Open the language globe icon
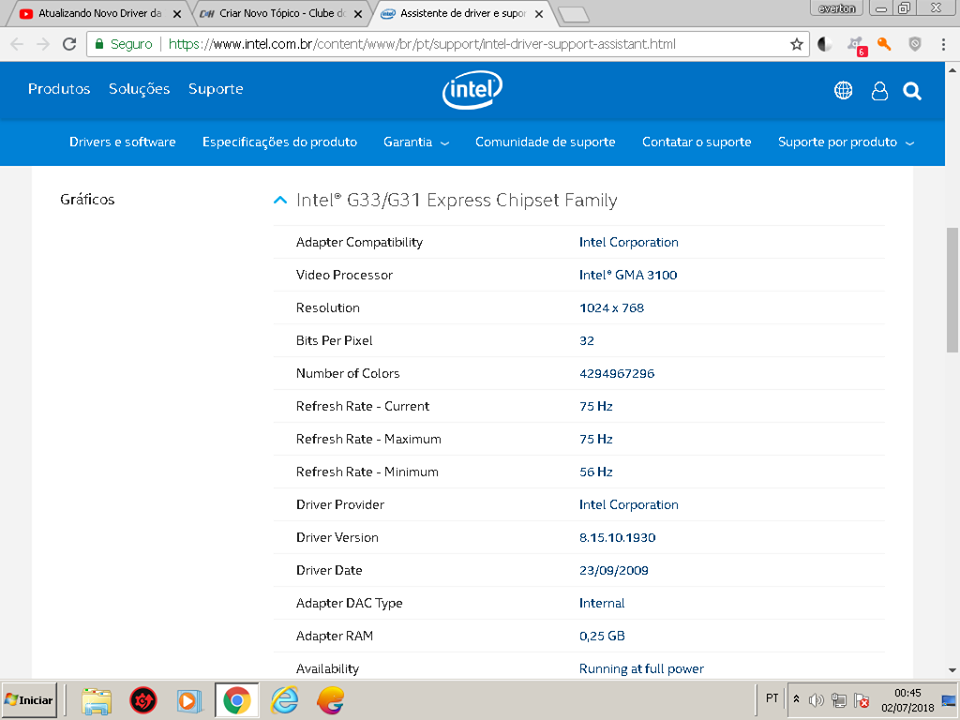 tap(843, 91)
